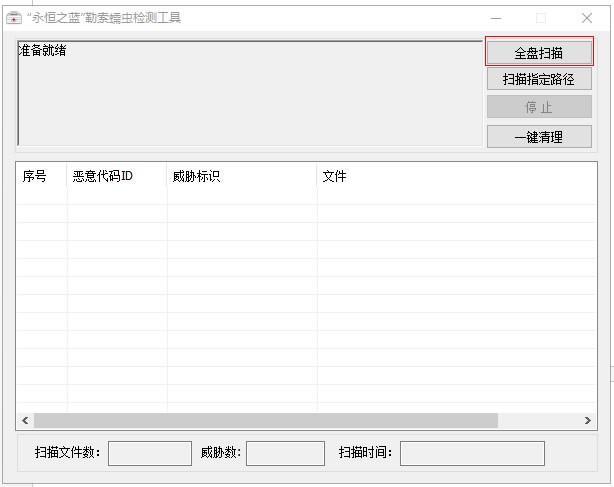Click the right arrow of horizontal scrollbar

(x=587, y=420)
